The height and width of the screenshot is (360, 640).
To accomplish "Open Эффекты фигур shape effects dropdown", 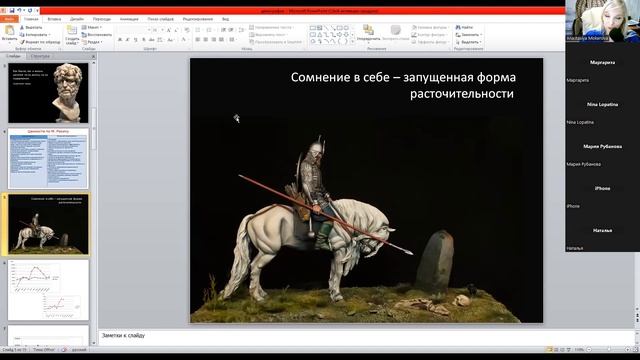I will (431, 42).
